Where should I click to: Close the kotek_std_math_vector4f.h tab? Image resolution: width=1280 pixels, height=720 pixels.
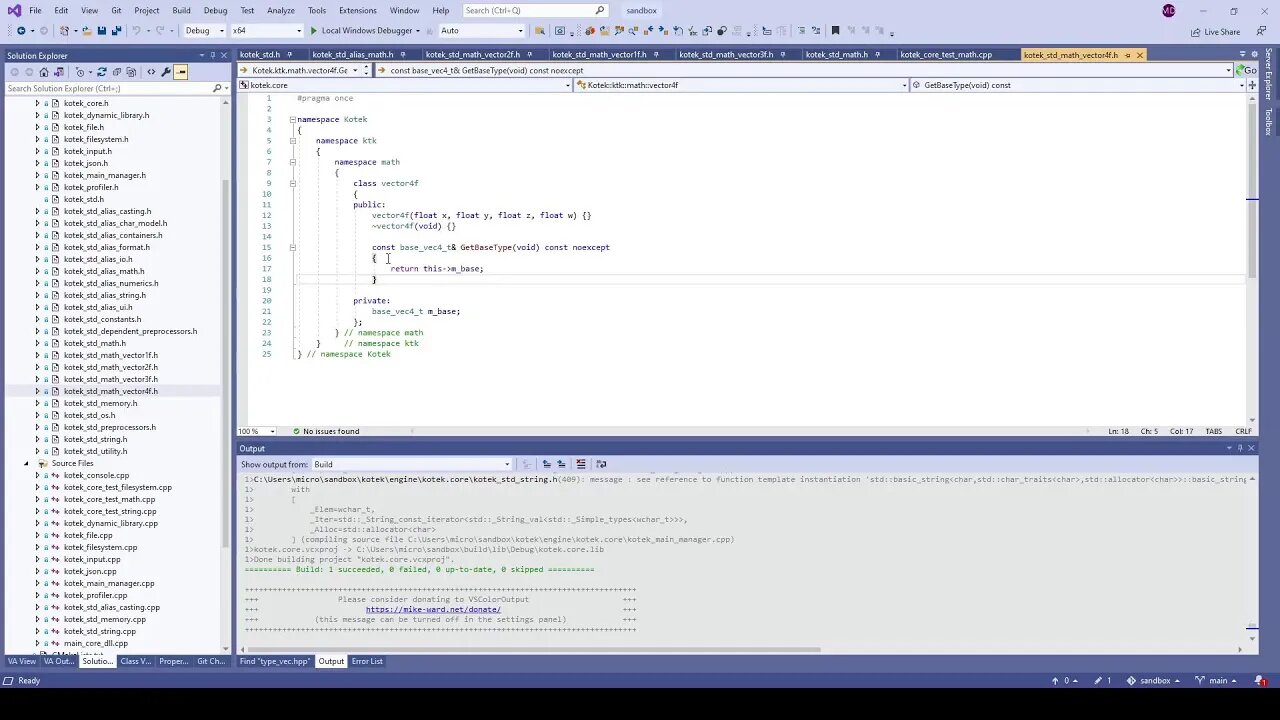pos(1139,55)
